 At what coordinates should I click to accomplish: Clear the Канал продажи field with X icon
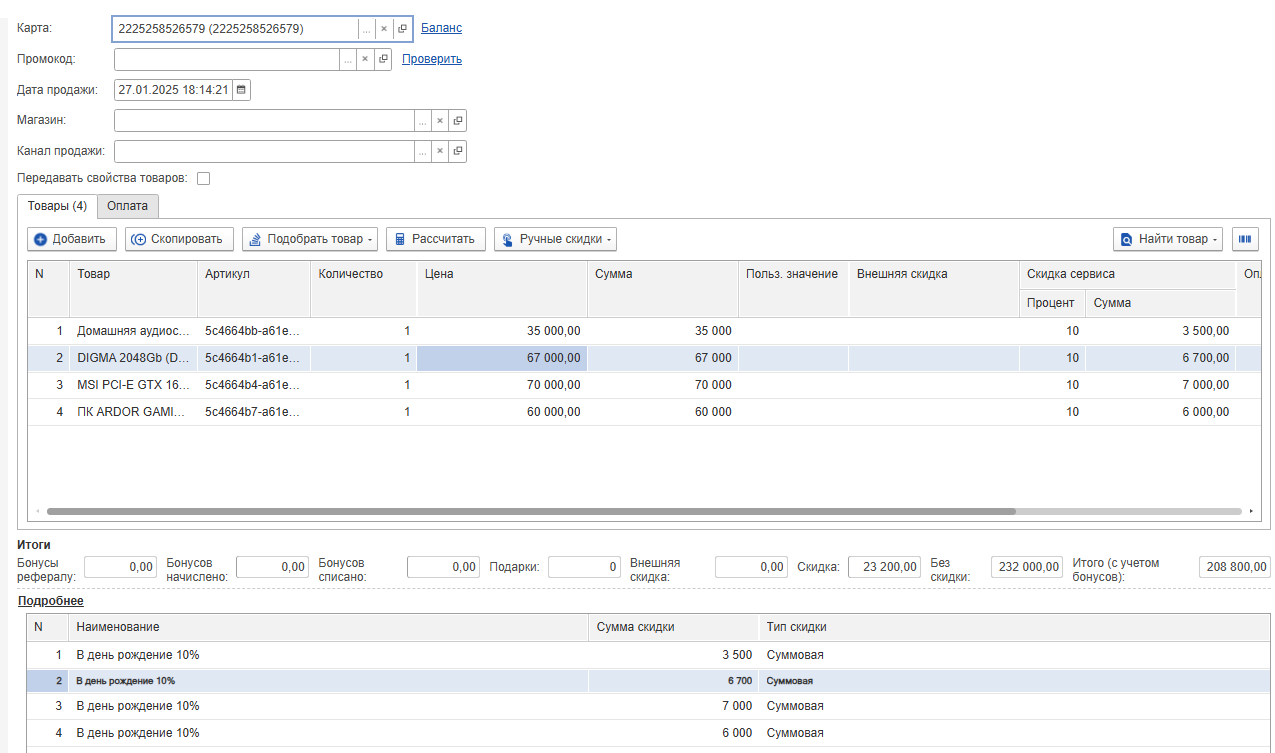click(439, 151)
